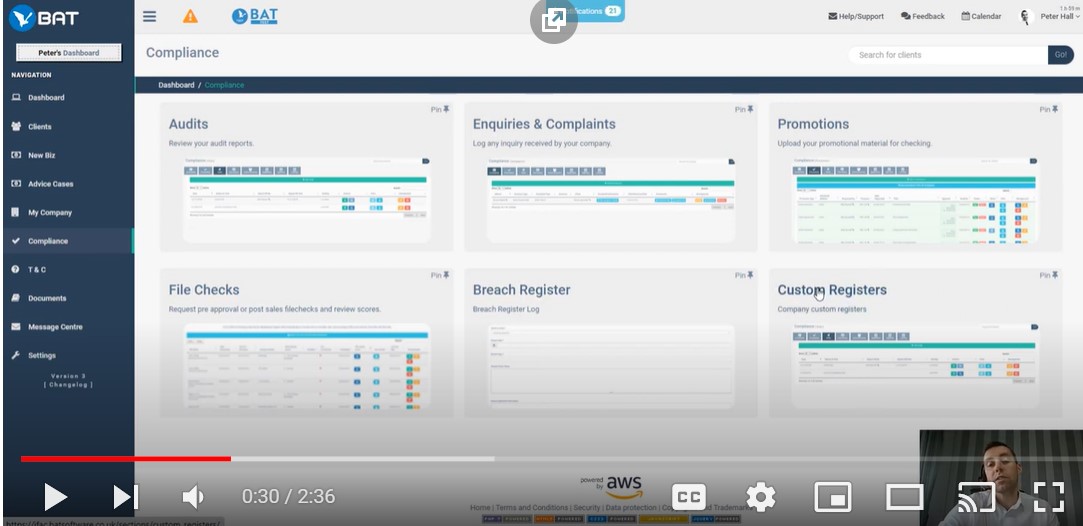Open video settings gear
This screenshot has width=1083, height=526.
coord(760,496)
